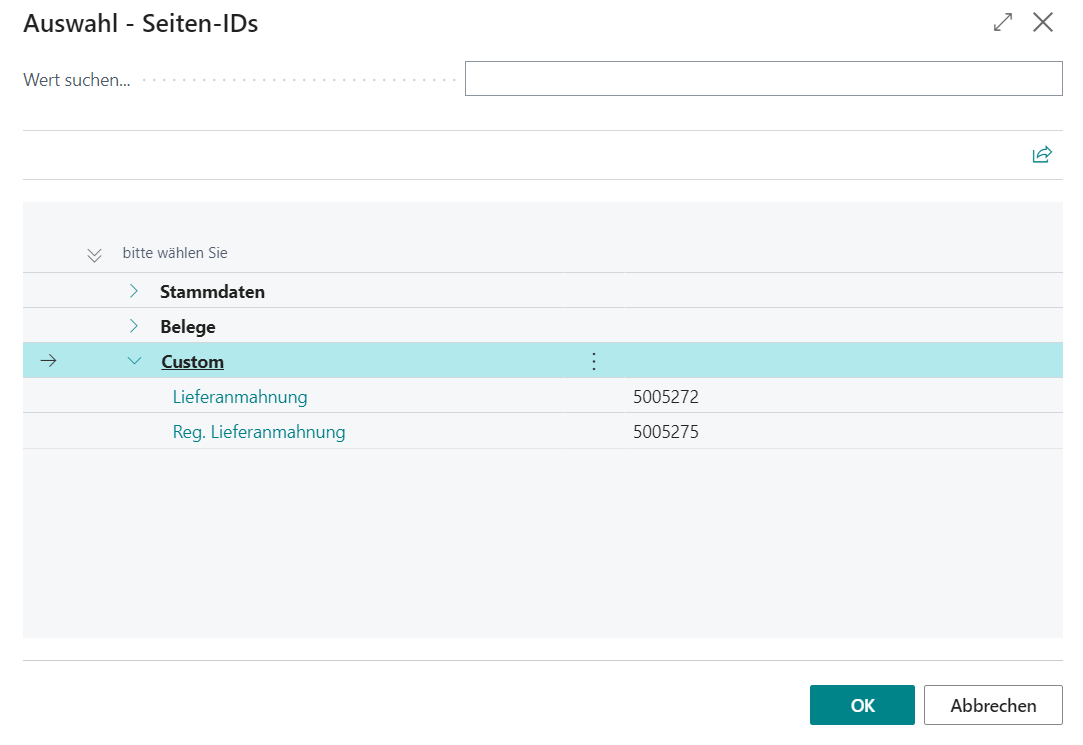Expand the Stammdaten group chevron
This screenshot has width=1083, height=745.
pyautogui.click(x=134, y=291)
